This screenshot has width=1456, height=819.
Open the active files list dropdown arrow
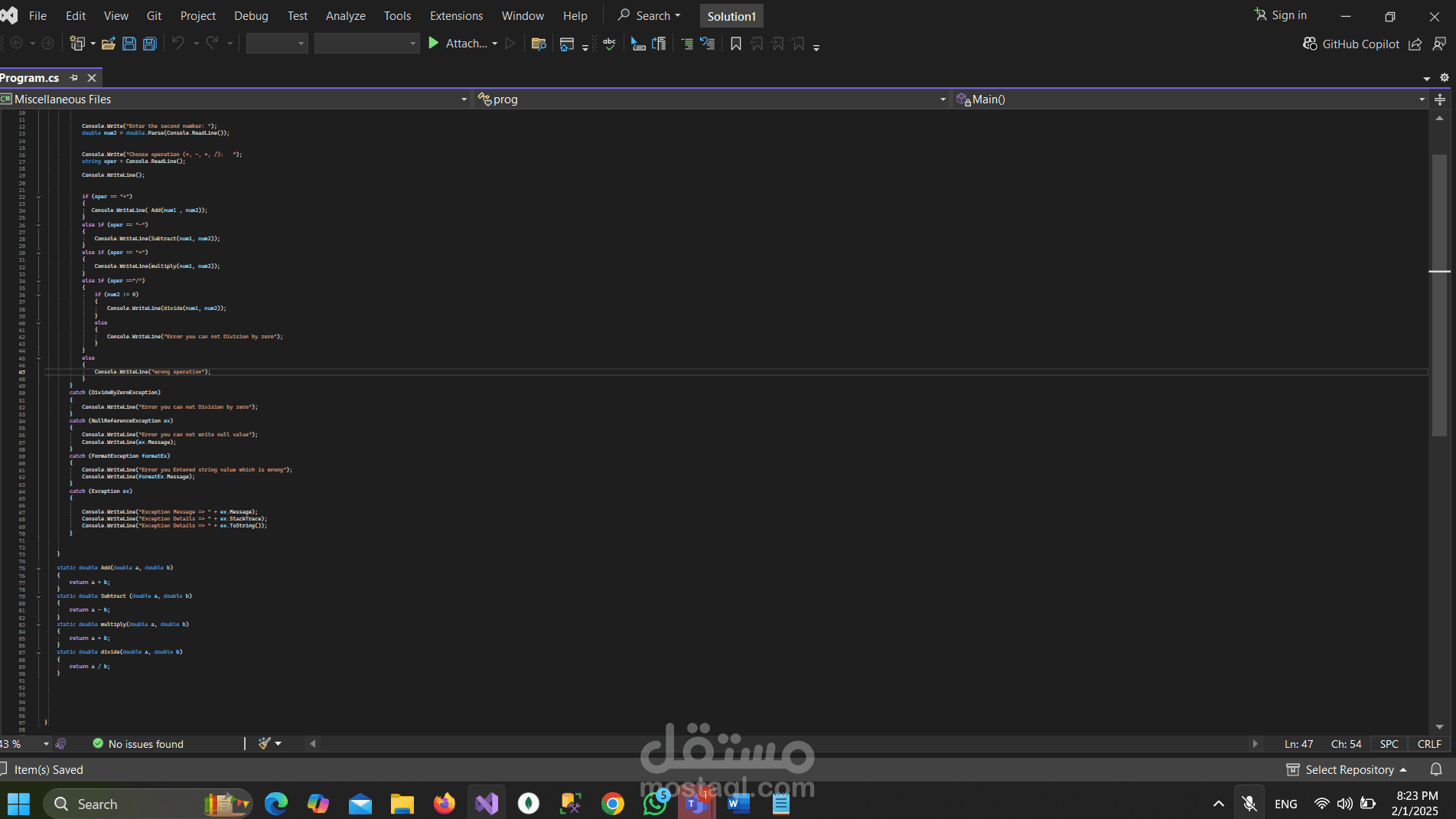(x=1427, y=78)
